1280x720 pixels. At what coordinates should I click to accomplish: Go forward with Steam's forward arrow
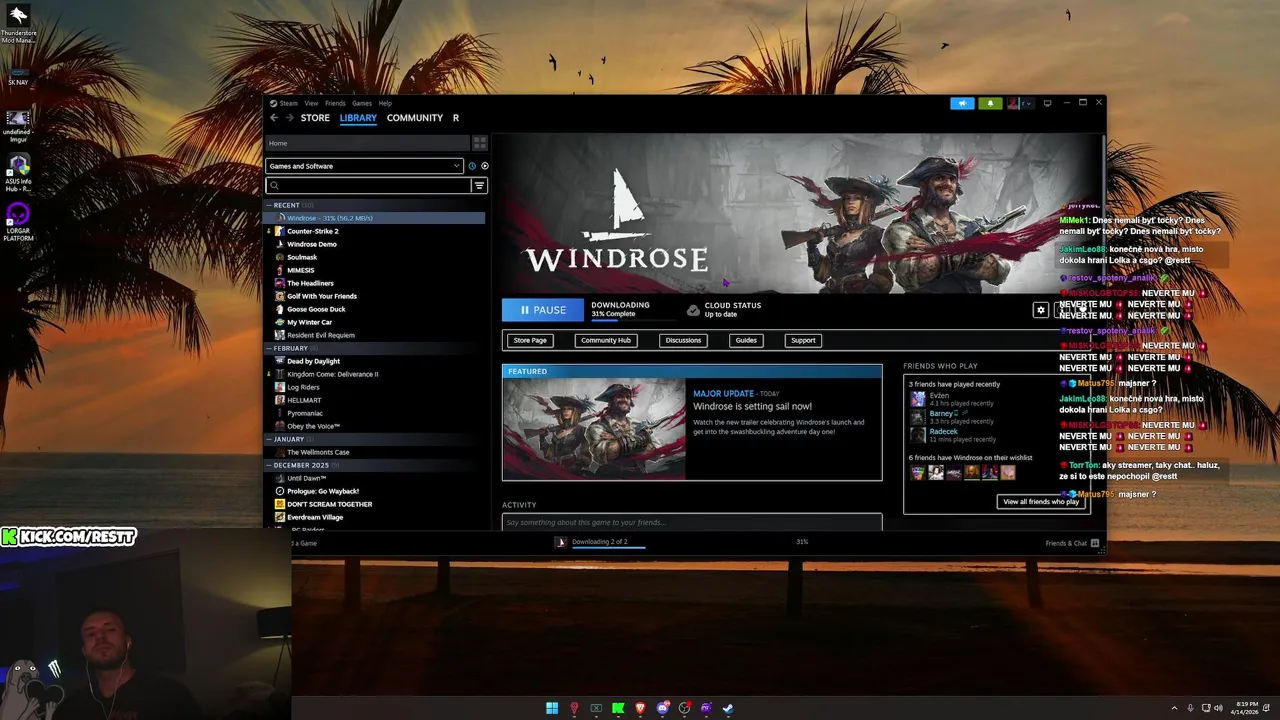pos(290,118)
